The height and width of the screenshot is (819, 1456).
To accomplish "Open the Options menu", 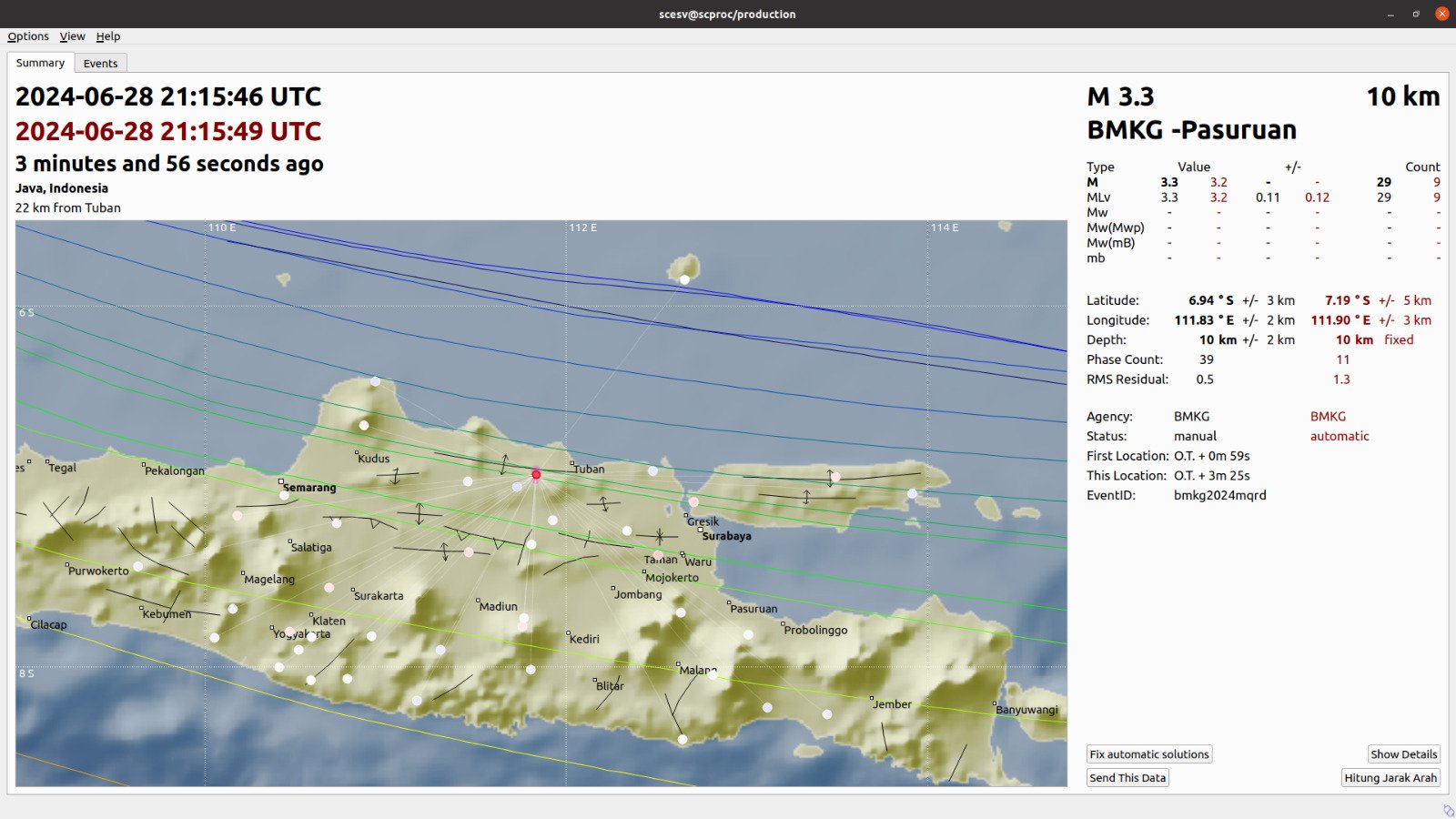I will 28,36.
